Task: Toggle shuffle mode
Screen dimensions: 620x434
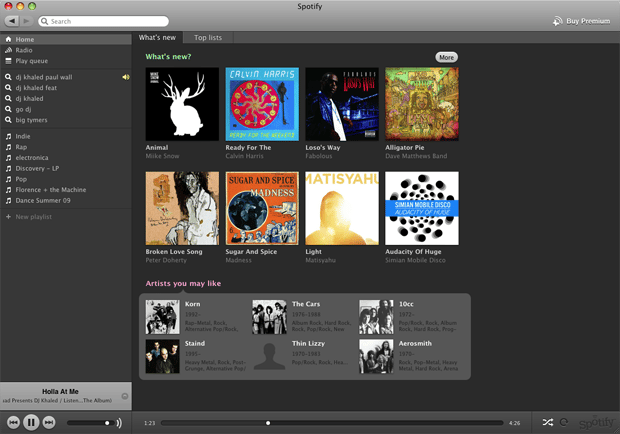Action: pyautogui.click(x=548, y=423)
